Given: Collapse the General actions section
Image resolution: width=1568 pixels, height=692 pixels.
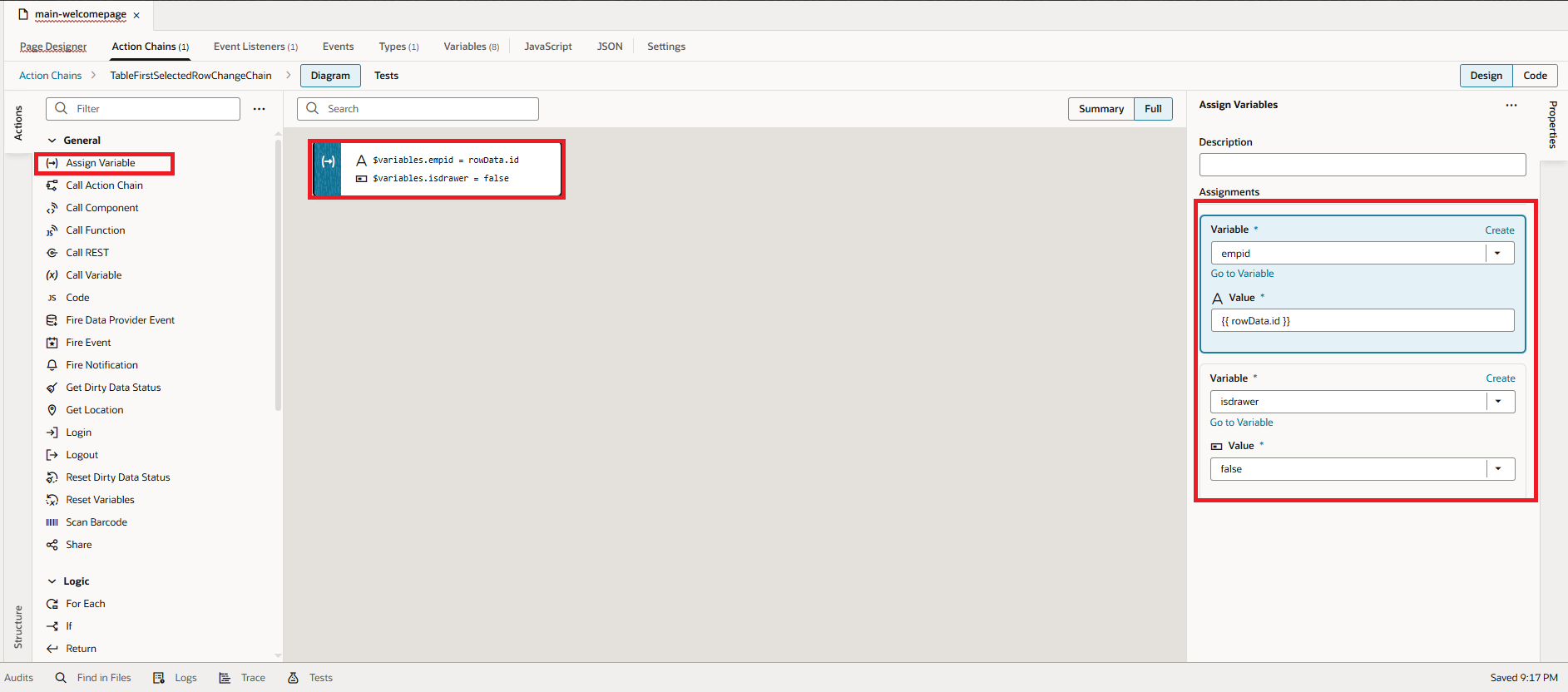Looking at the screenshot, I should tap(52, 141).
